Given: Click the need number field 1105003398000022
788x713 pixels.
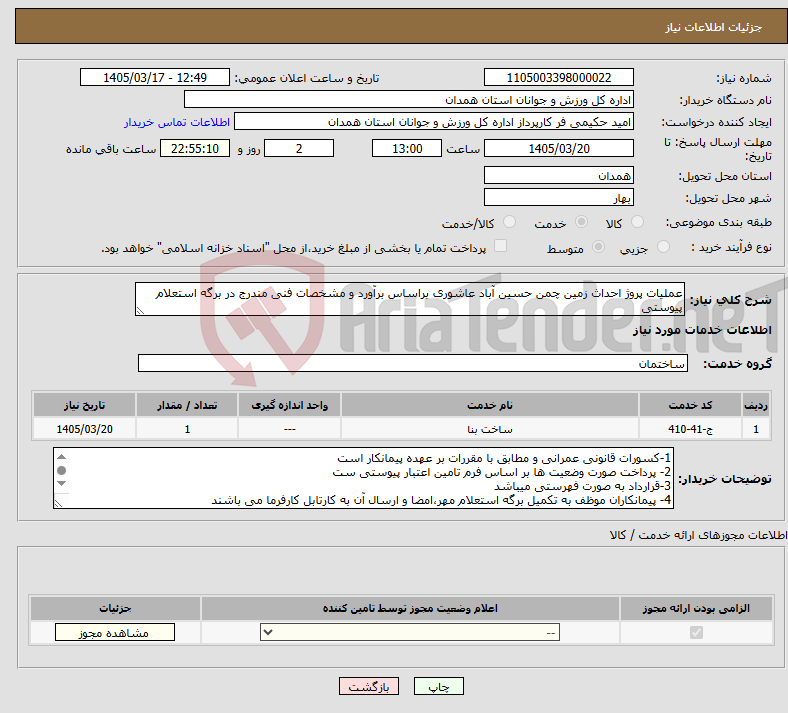Looking at the screenshot, I should tap(559, 77).
